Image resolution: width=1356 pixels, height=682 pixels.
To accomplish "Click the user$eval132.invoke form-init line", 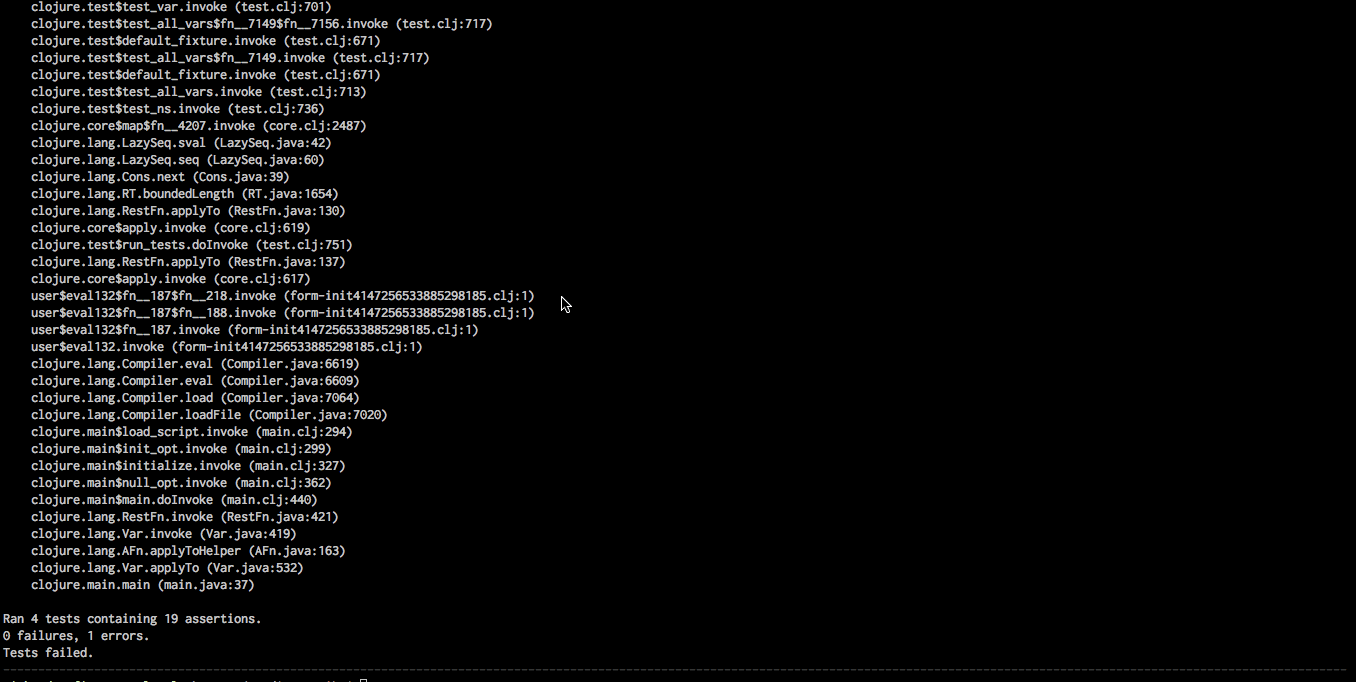I will (x=227, y=347).
